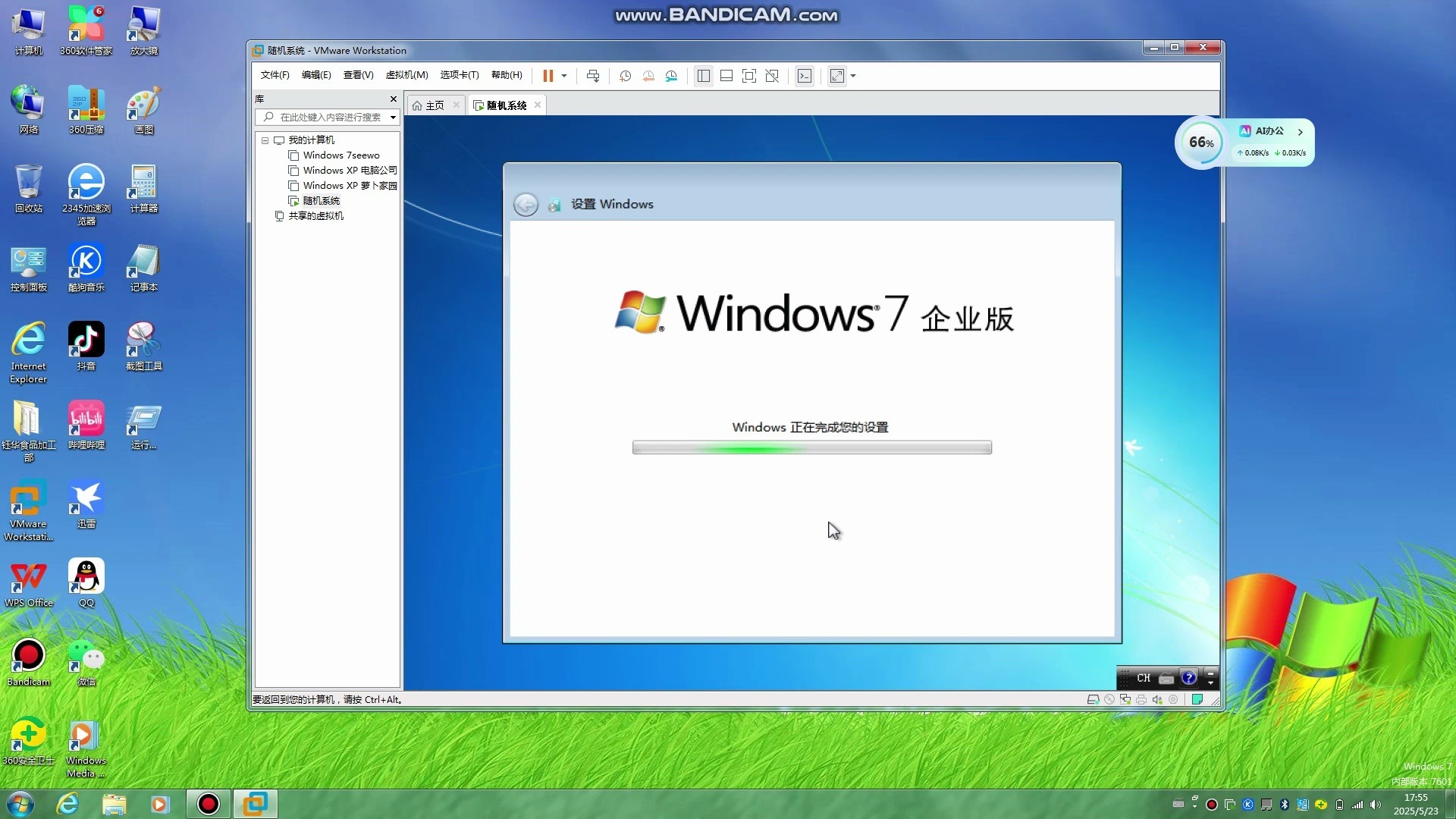The image size is (1456, 819).
Task: Open the 抖音 desktop icon
Action: [86, 347]
